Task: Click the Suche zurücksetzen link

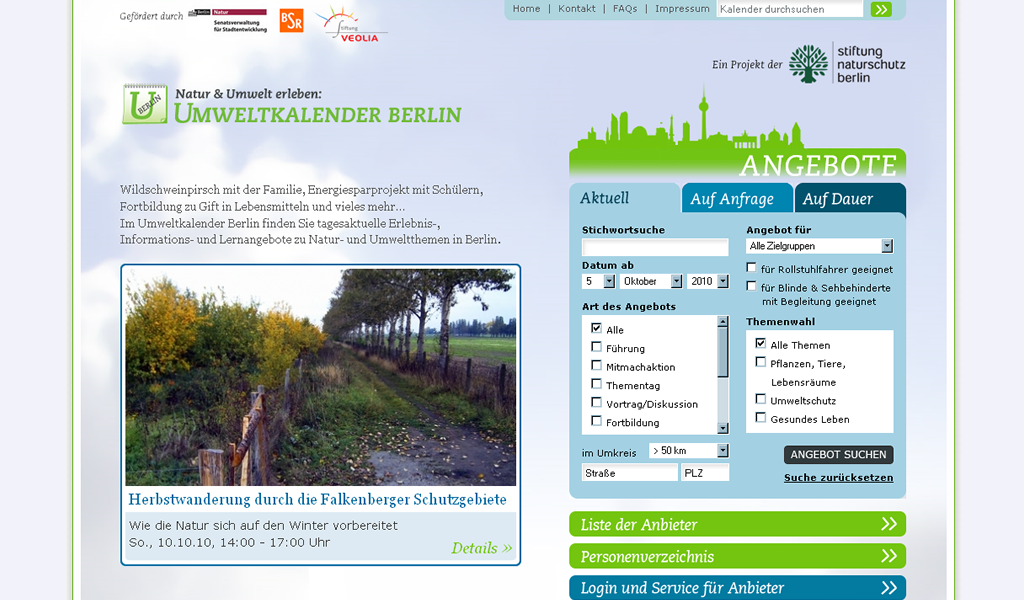Action: click(839, 477)
